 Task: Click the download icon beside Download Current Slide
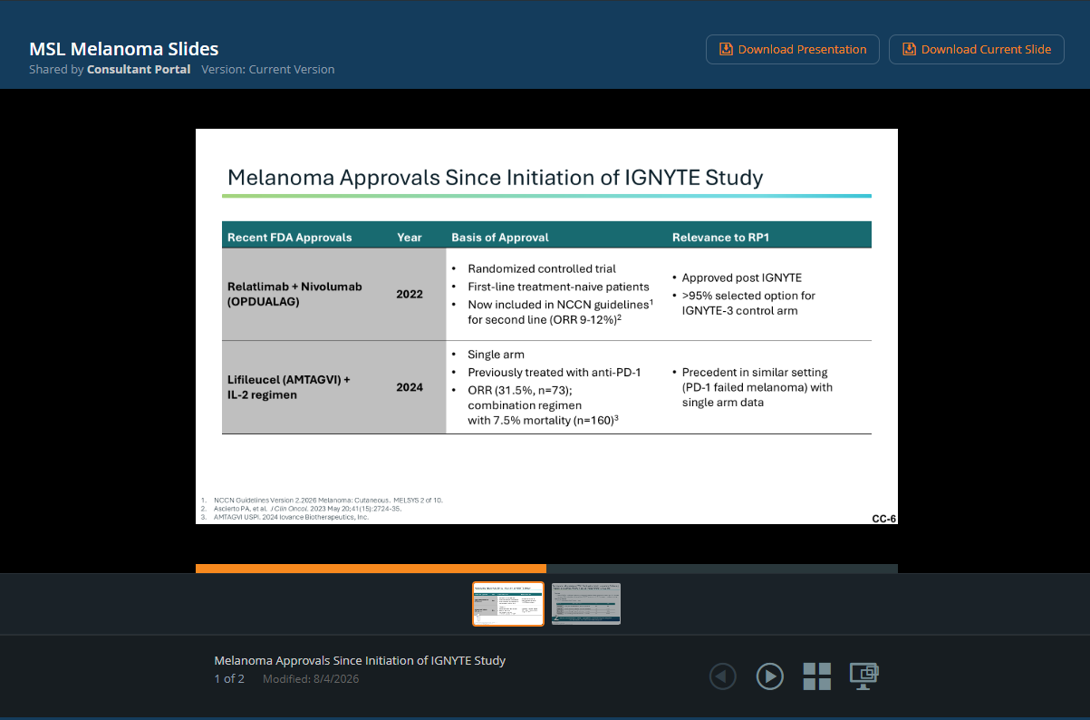tap(909, 49)
